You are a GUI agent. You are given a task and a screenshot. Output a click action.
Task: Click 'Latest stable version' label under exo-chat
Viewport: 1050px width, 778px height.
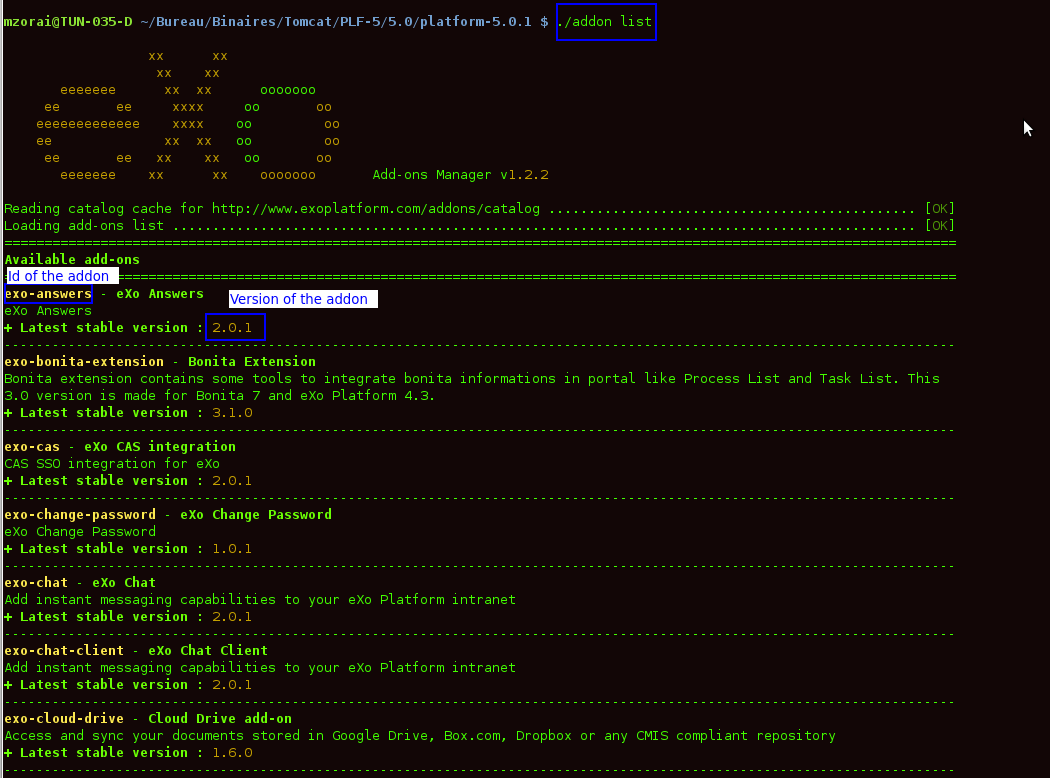pyautogui.click(x=104, y=617)
